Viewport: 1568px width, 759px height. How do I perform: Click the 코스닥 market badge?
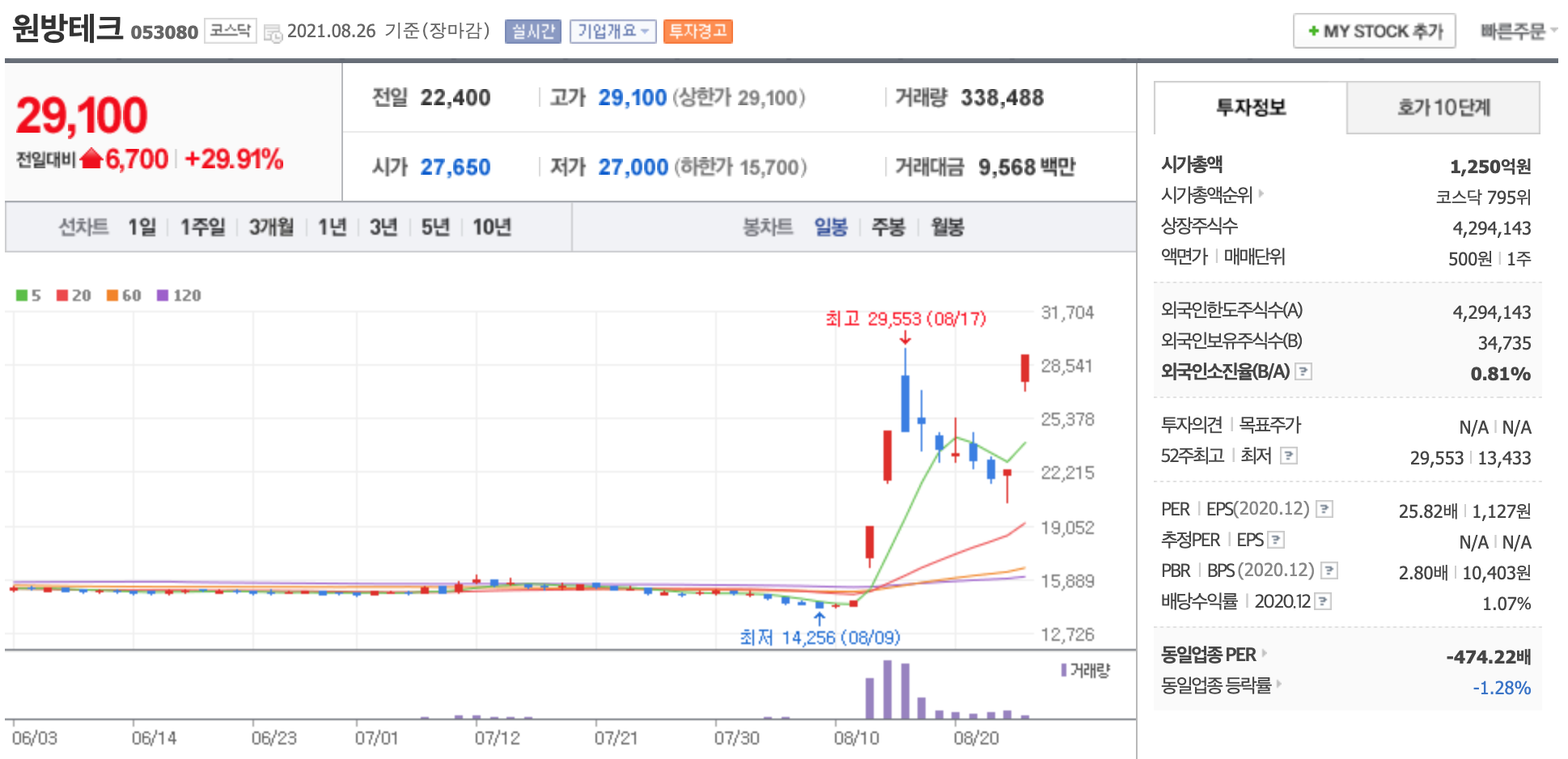click(231, 31)
